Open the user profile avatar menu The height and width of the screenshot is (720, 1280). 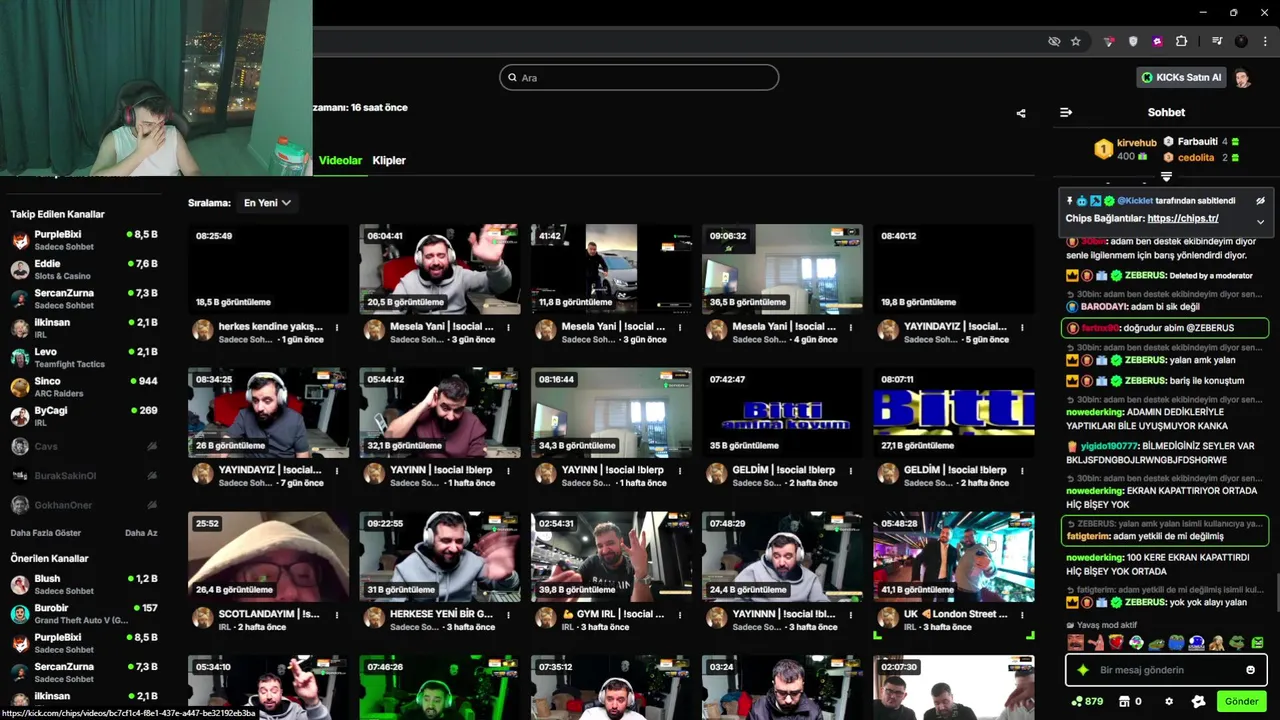point(1242,78)
